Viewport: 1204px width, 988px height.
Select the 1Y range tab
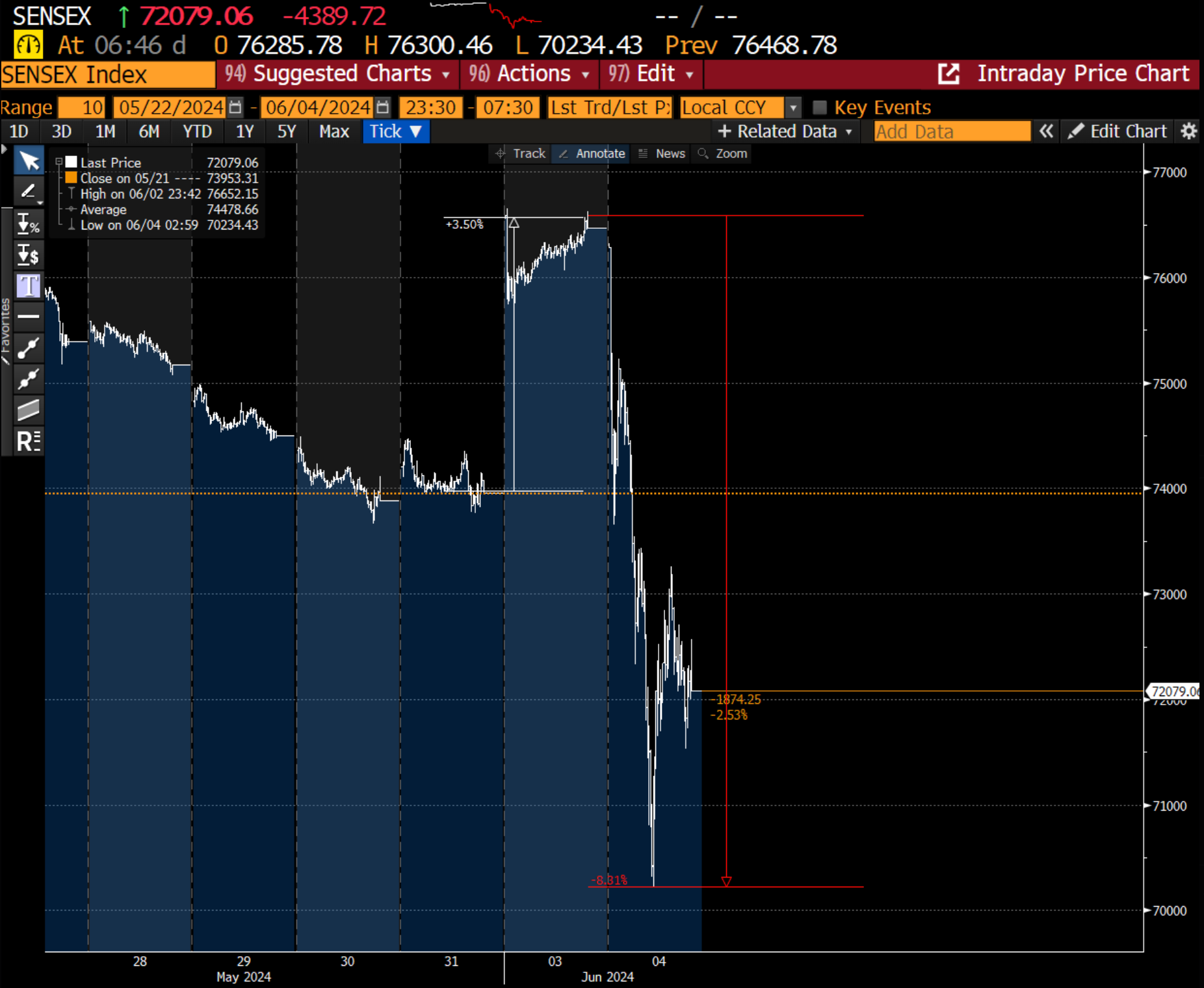244,131
